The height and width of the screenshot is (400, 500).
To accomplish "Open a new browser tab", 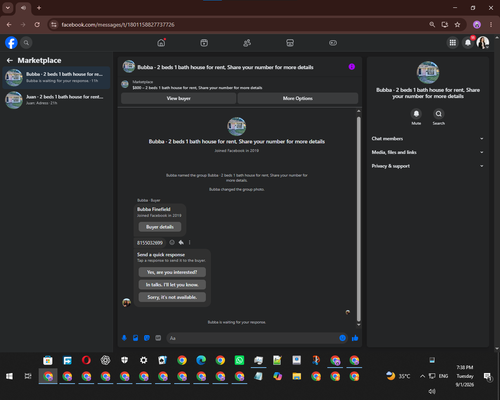I will [x=39, y=8].
